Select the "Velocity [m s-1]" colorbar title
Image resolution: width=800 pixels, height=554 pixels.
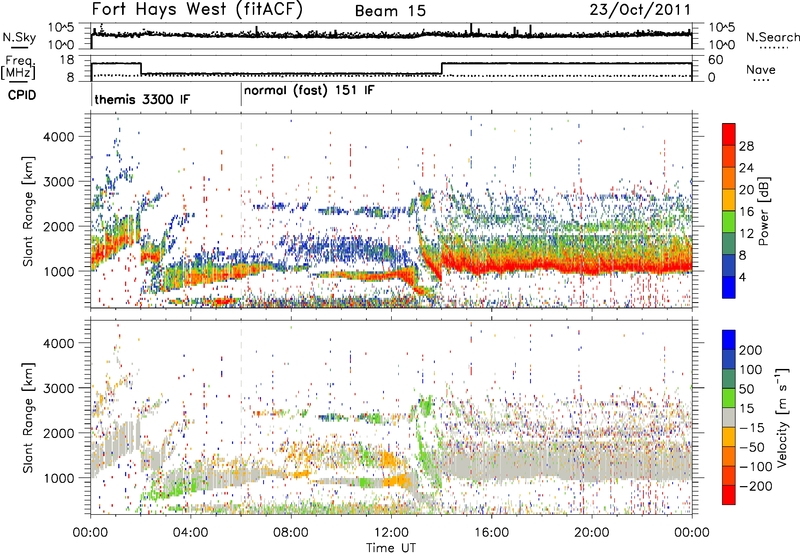(x=782, y=417)
